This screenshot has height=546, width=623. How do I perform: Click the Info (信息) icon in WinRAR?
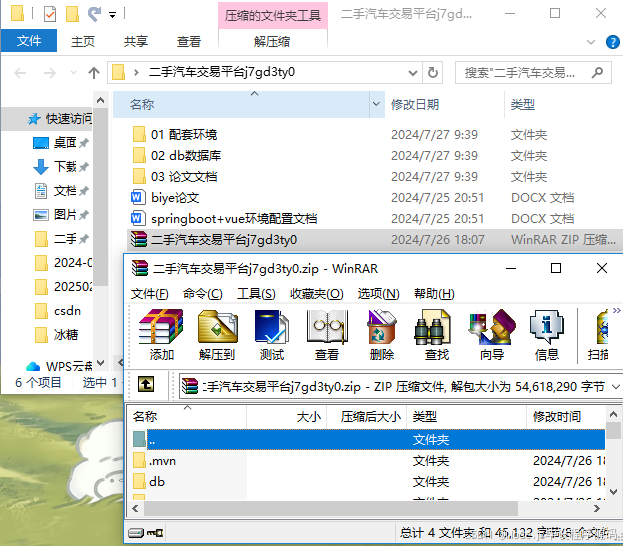(547, 335)
